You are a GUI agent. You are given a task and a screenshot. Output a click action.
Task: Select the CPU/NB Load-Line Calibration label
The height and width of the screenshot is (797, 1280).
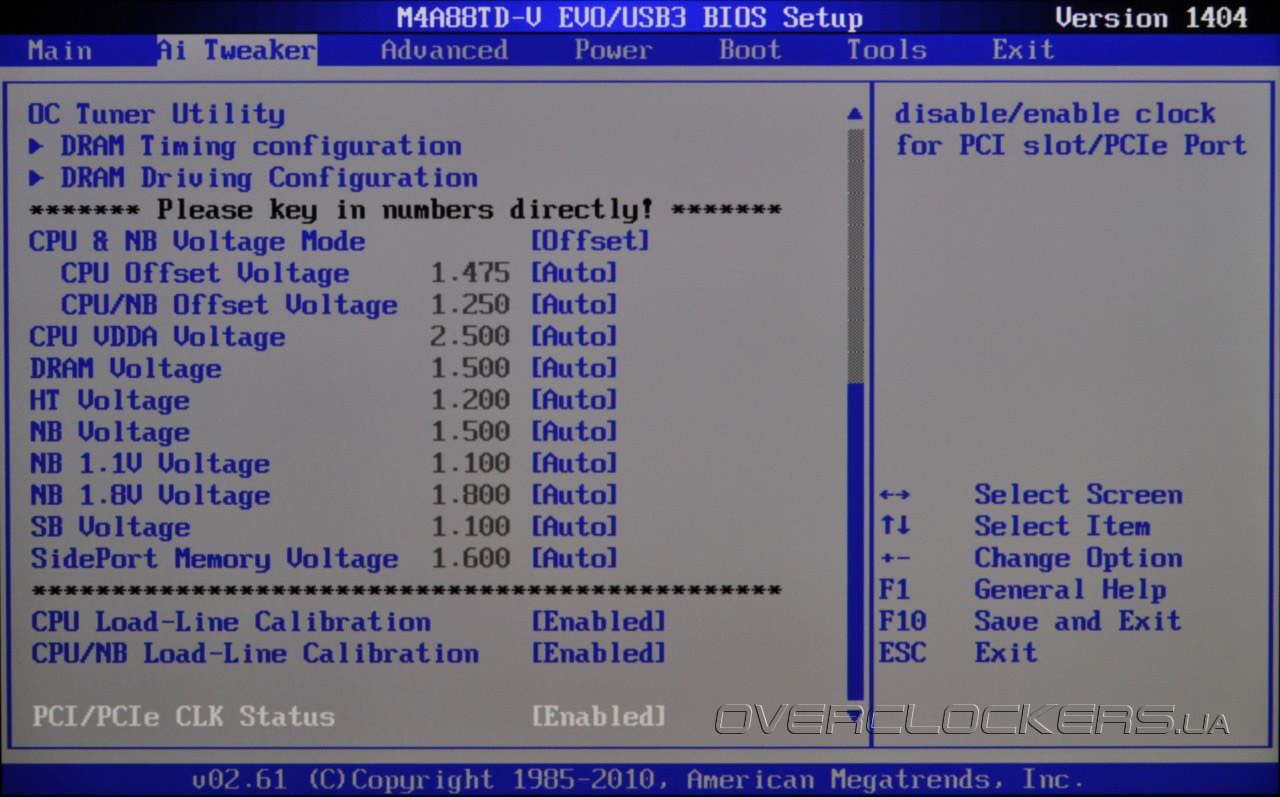[254, 654]
